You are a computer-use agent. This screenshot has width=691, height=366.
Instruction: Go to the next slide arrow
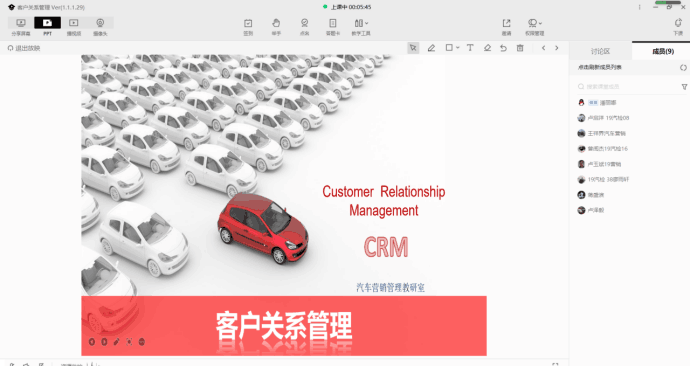click(x=557, y=48)
